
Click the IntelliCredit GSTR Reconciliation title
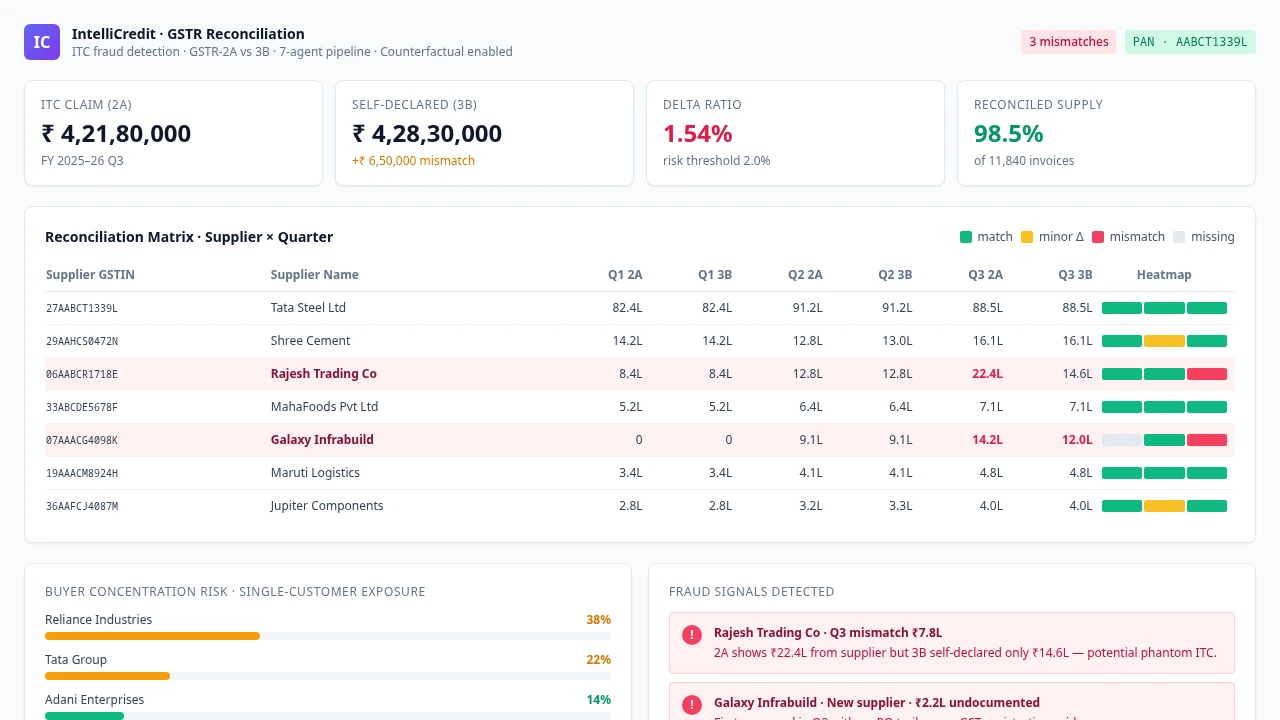point(188,34)
